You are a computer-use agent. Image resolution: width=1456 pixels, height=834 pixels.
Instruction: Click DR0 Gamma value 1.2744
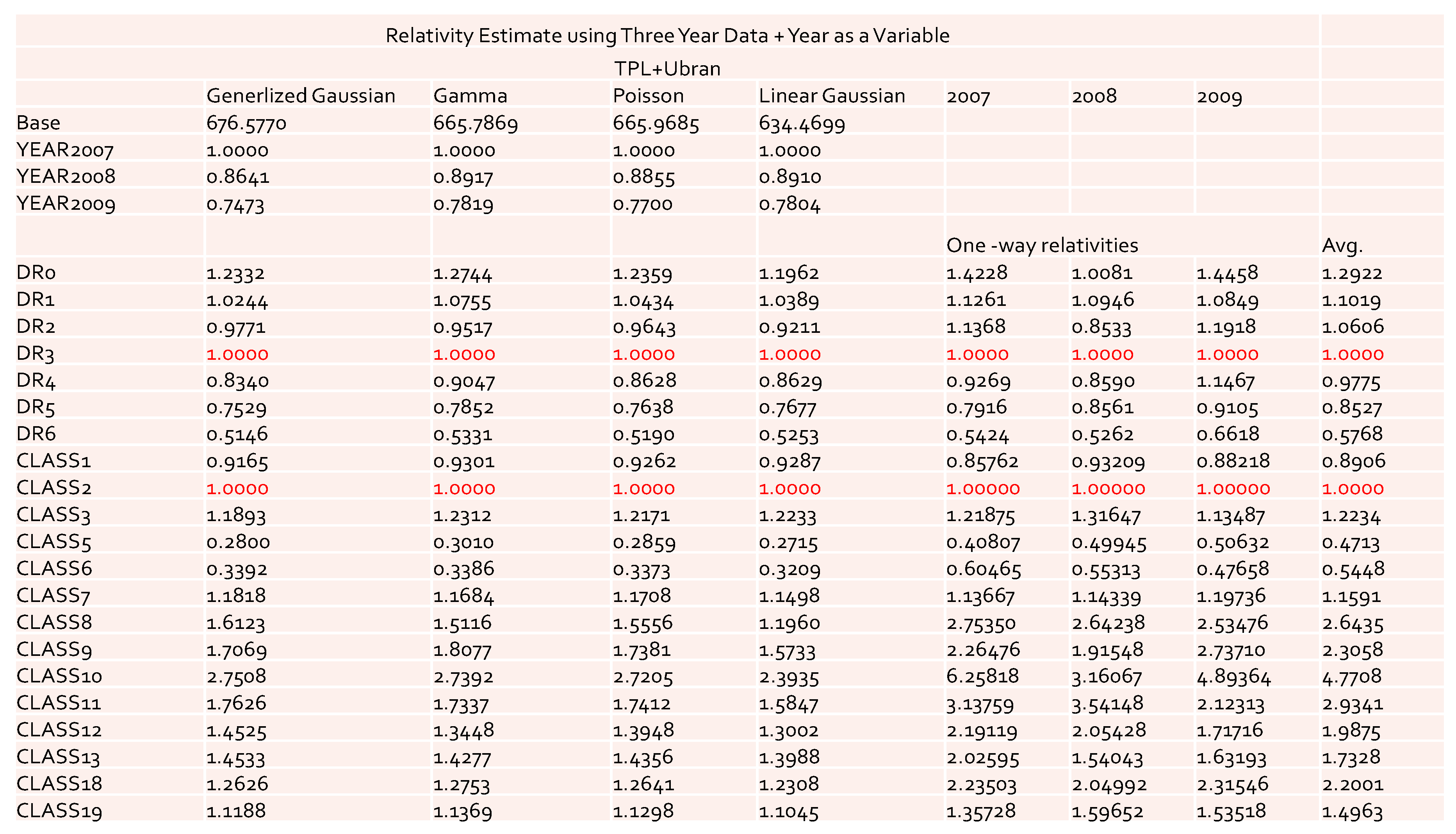pyautogui.click(x=462, y=274)
